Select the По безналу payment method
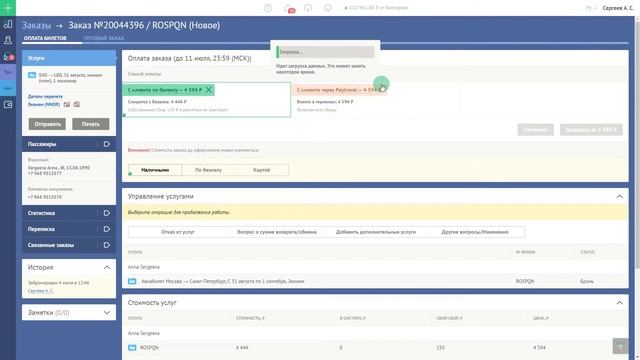Viewport: 640px width, 360px height. point(208,170)
